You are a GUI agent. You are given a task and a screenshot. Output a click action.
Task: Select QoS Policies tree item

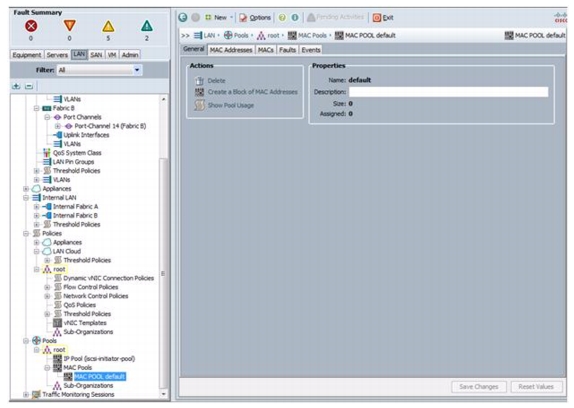pos(79,305)
